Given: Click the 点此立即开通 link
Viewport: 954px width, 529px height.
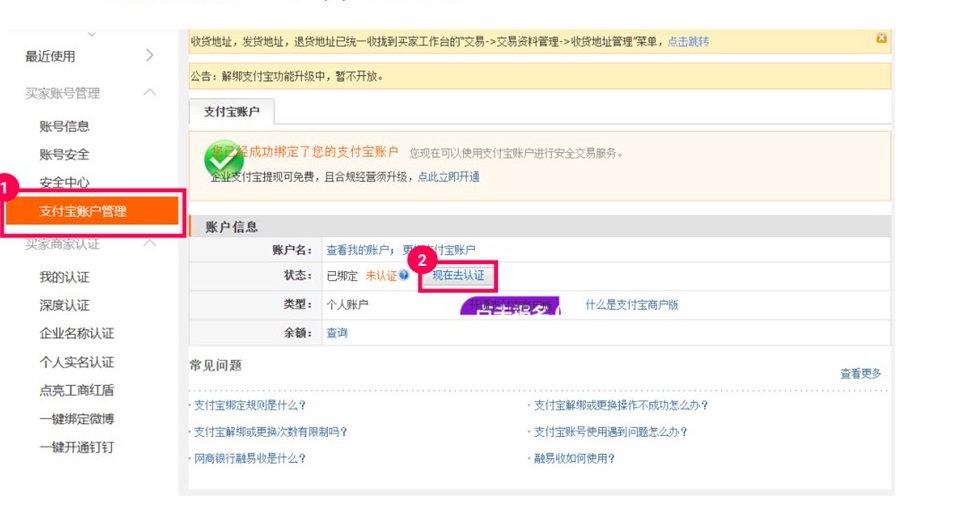Looking at the screenshot, I should click(x=448, y=177).
